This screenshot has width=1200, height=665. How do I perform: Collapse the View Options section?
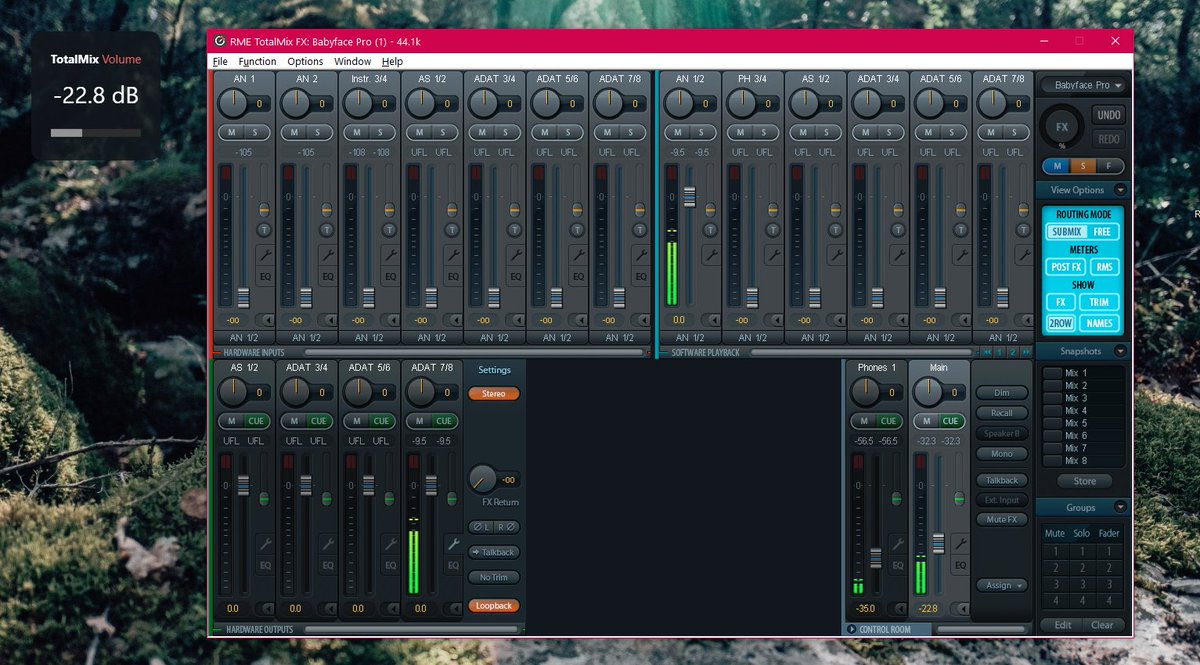[x=1119, y=190]
